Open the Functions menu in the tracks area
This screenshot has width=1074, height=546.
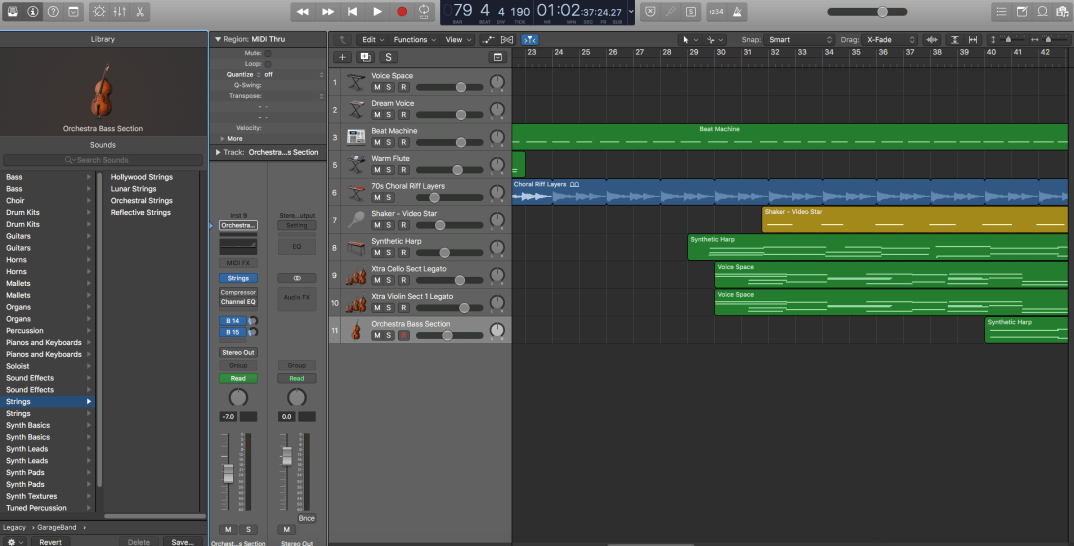414,40
